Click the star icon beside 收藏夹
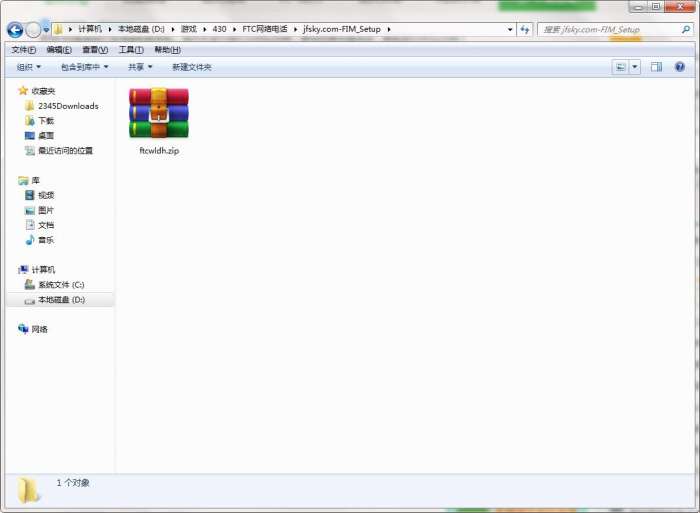700x513 pixels. [23, 91]
